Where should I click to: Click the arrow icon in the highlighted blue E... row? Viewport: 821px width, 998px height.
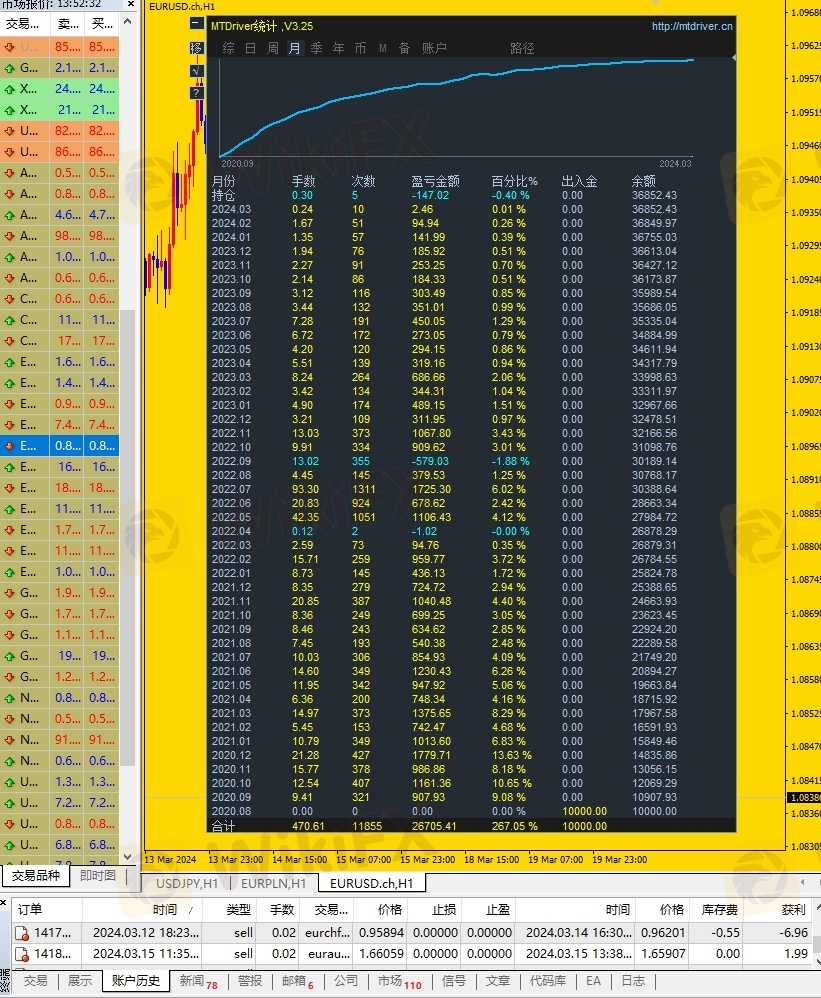pos(10,446)
